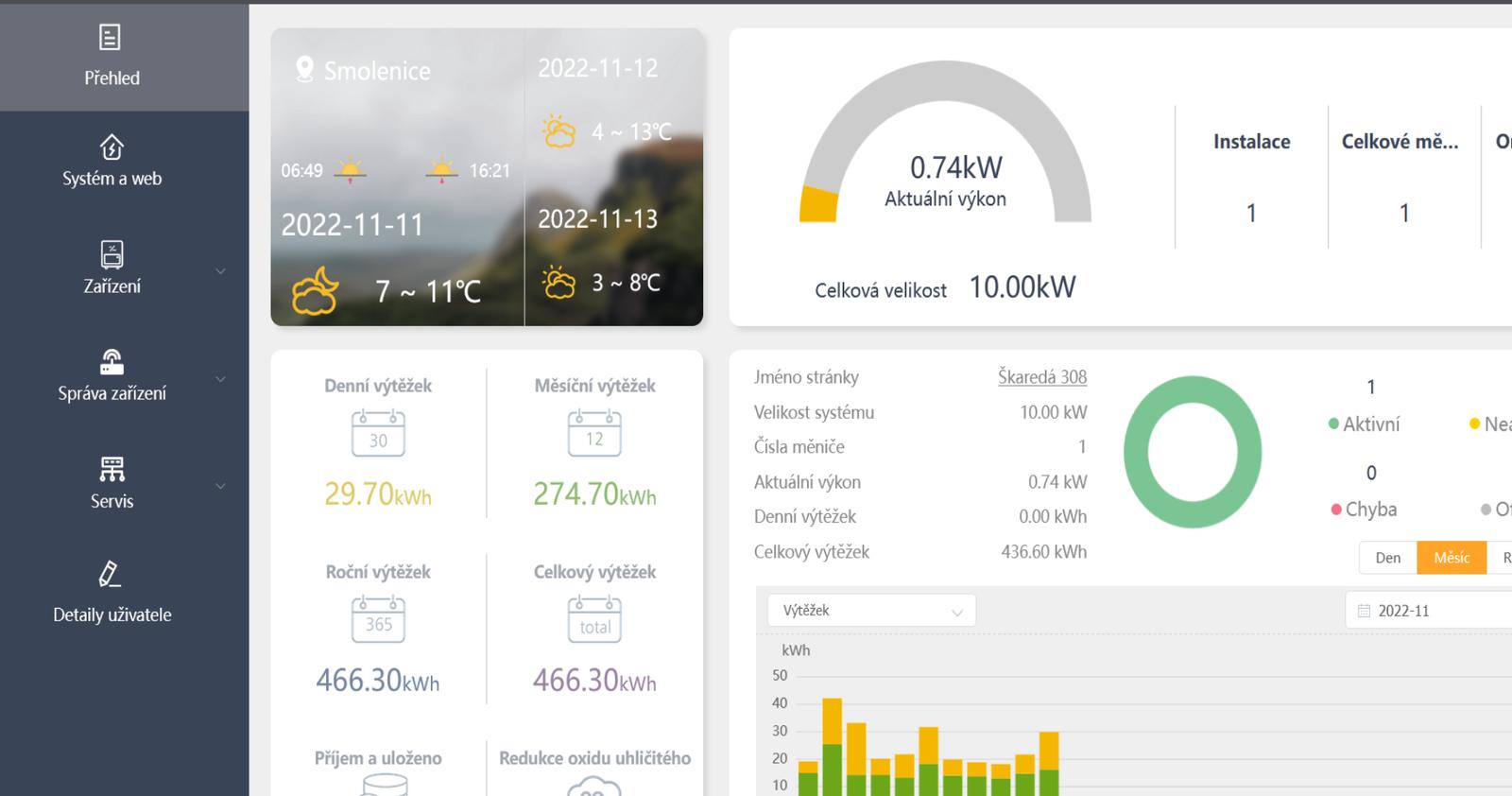Select the Měsíc chart tab

tap(1451, 558)
